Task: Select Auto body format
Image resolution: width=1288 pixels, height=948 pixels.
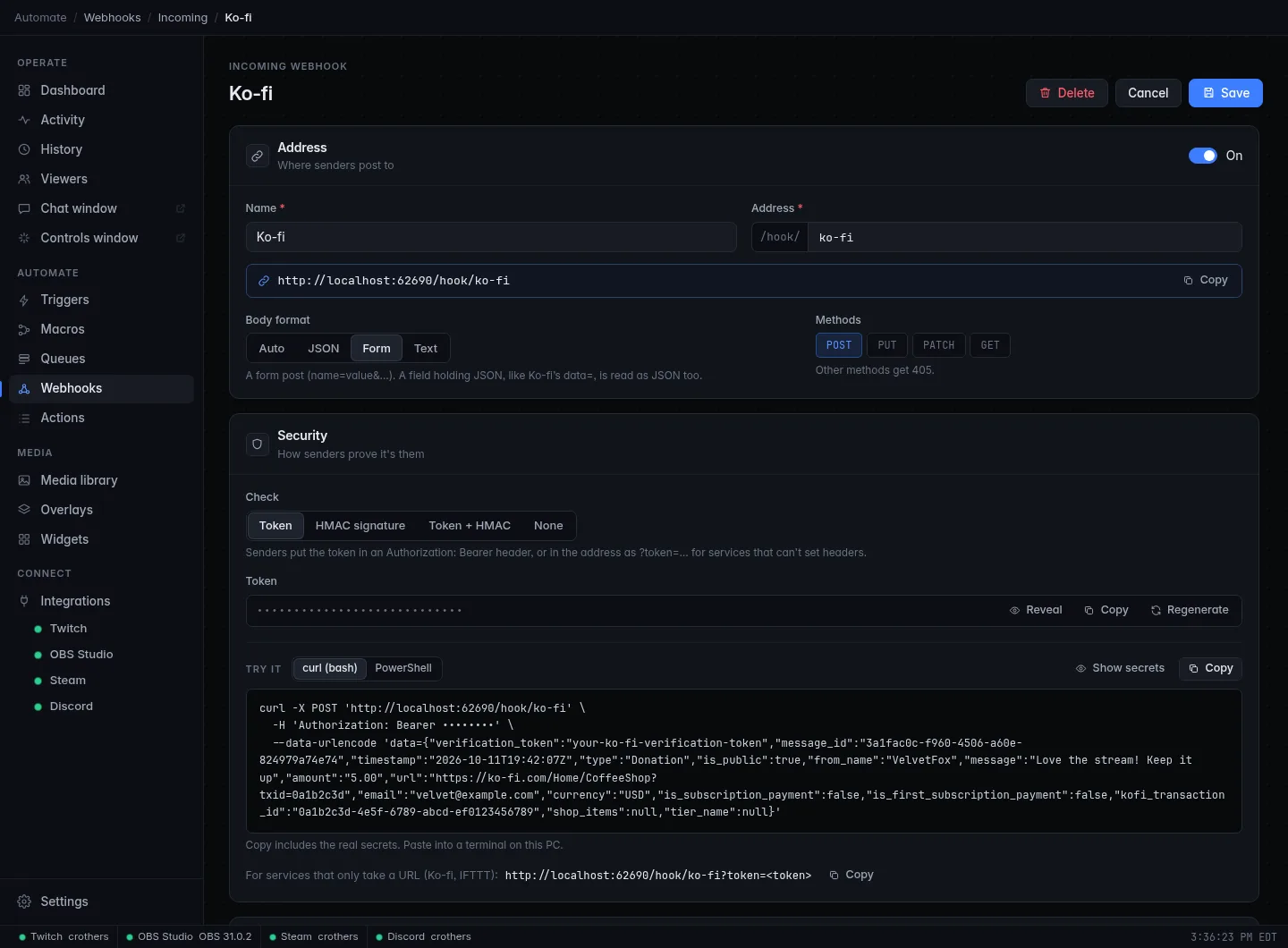Action: [272, 348]
